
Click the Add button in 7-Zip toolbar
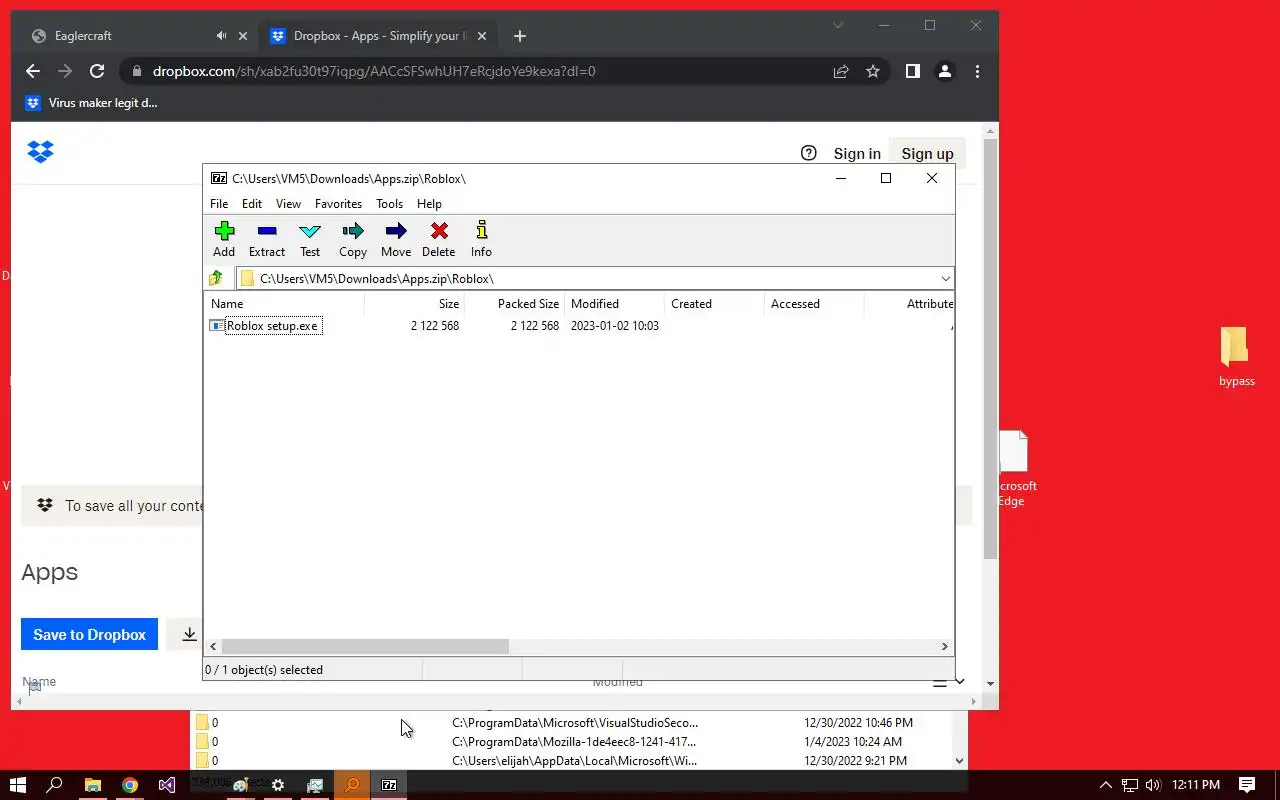(x=224, y=240)
